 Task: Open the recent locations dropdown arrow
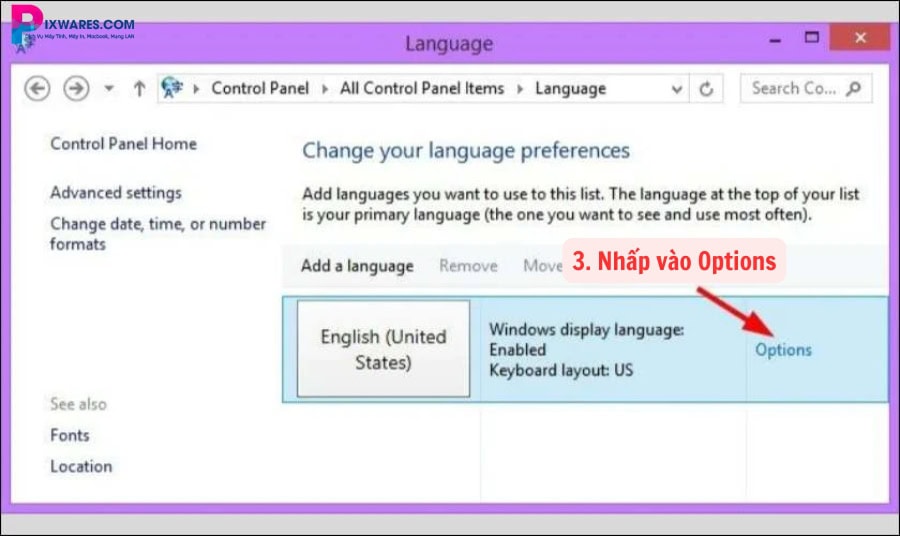coord(108,89)
